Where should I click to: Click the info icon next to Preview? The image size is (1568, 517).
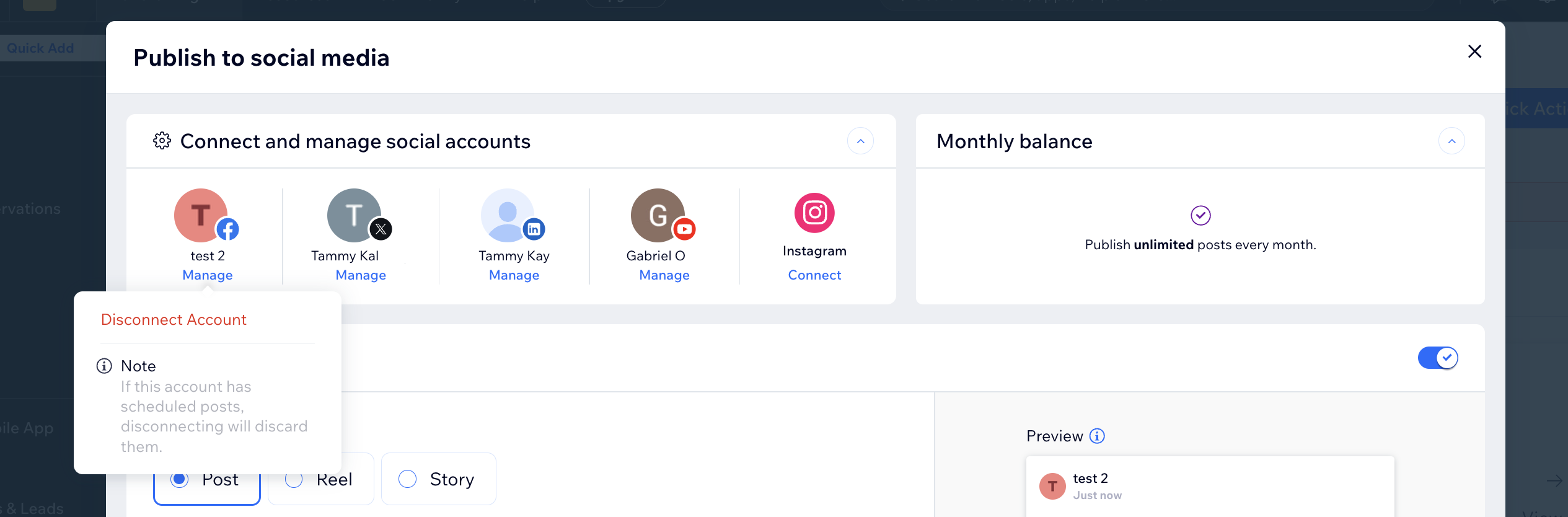[1097, 436]
